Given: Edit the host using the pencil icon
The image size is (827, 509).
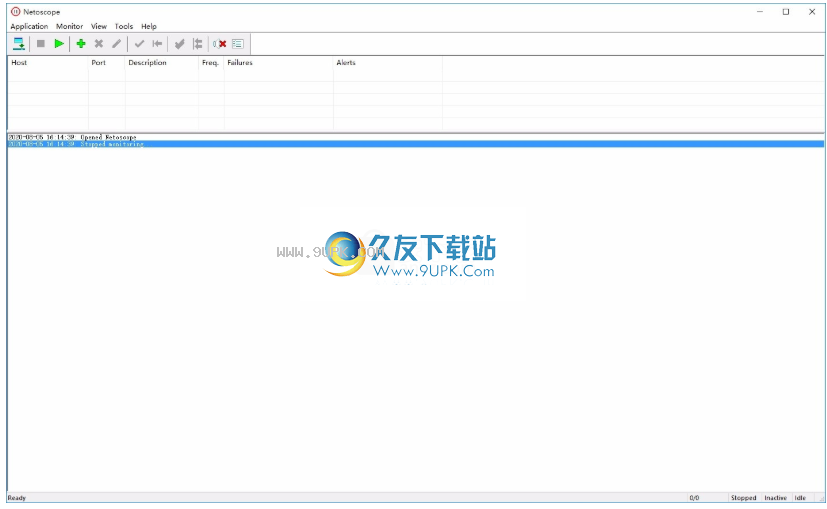Looking at the screenshot, I should [117, 44].
